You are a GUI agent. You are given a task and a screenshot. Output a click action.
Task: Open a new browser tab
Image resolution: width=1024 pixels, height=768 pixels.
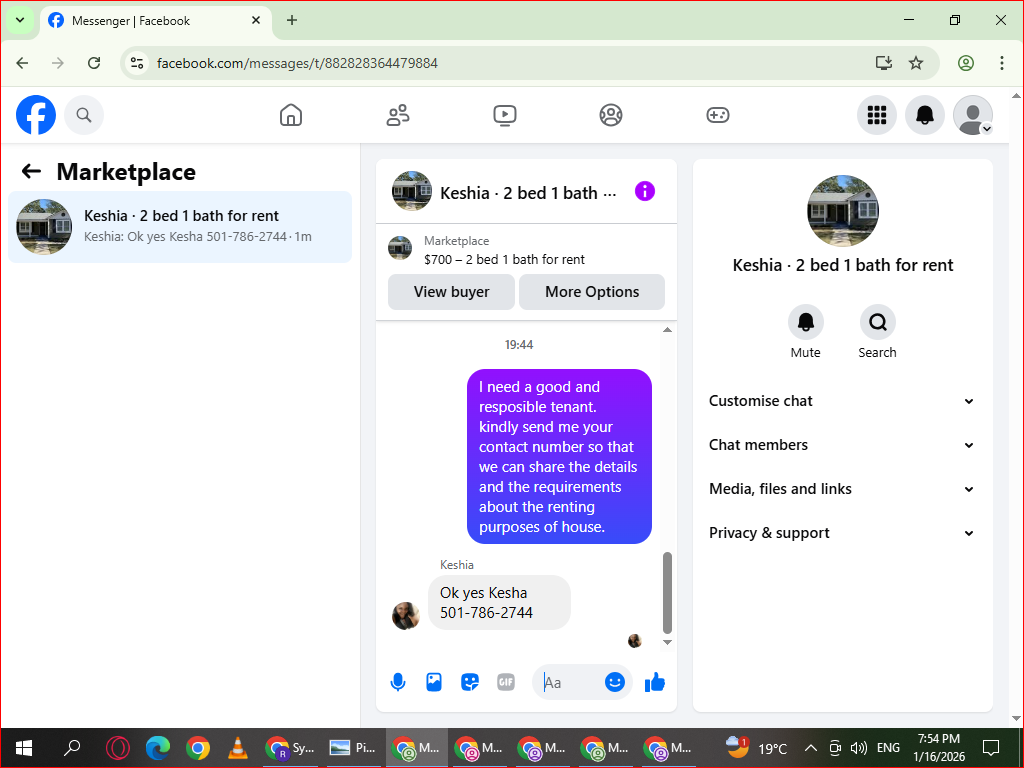click(292, 20)
